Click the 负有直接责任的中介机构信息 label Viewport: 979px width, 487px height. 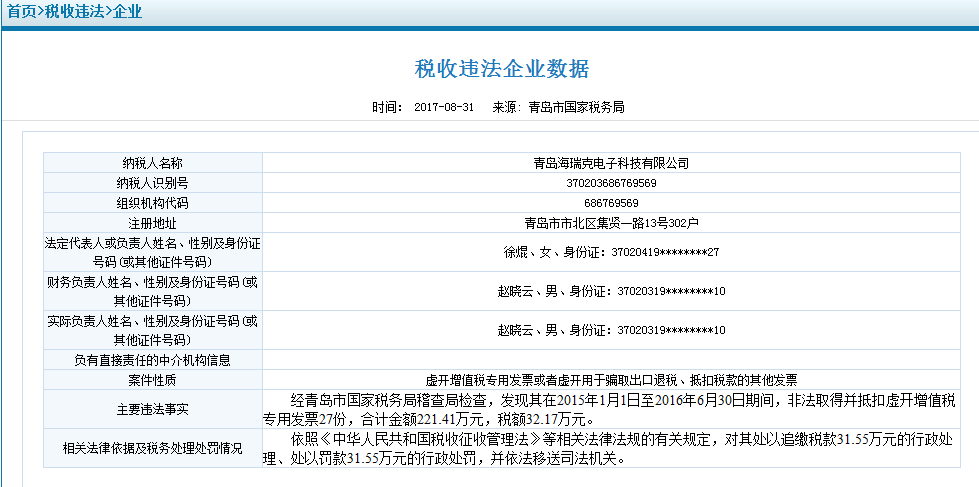[x=152, y=360]
